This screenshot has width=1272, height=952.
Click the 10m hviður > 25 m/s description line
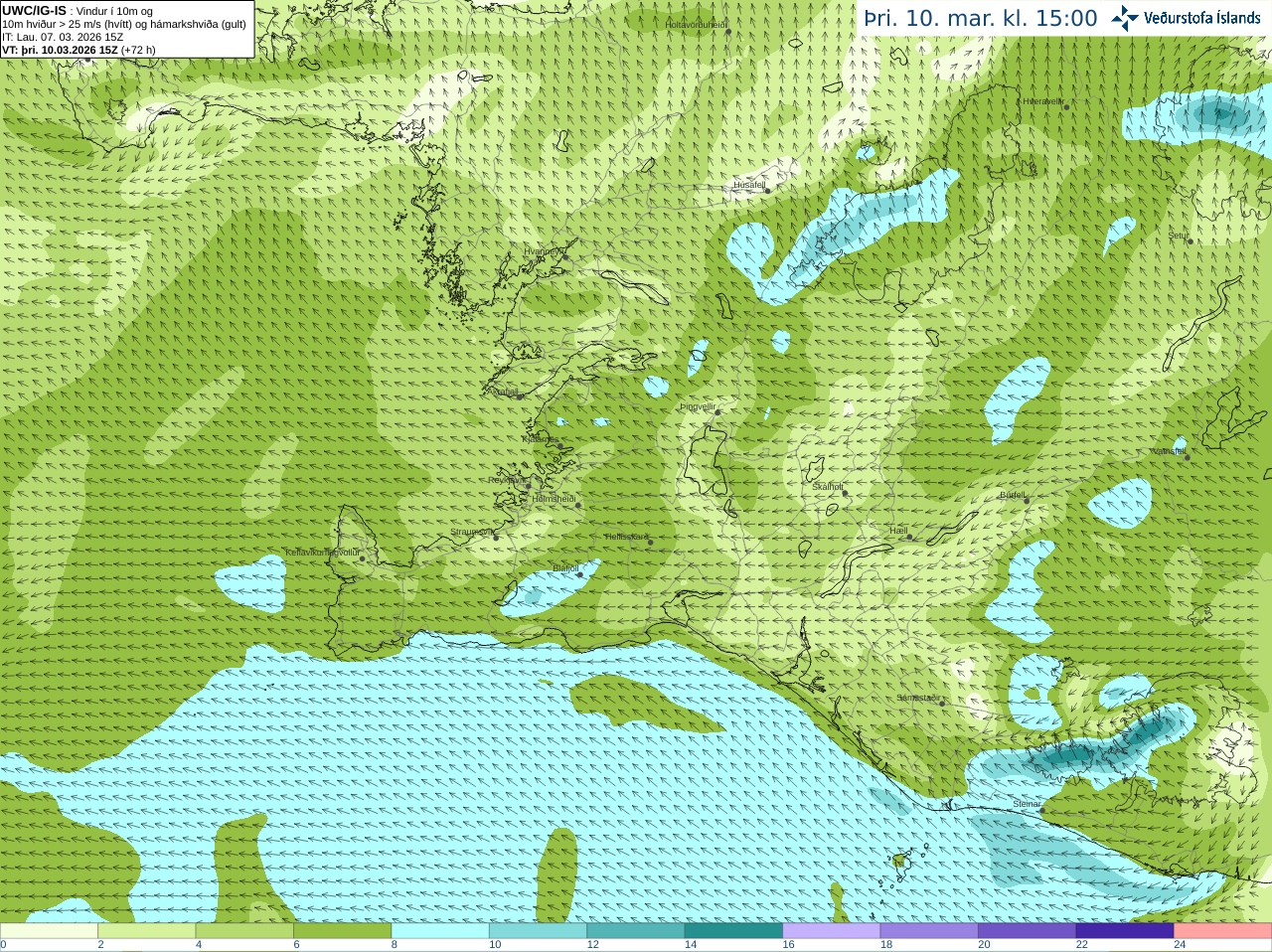click(x=124, y=24)
